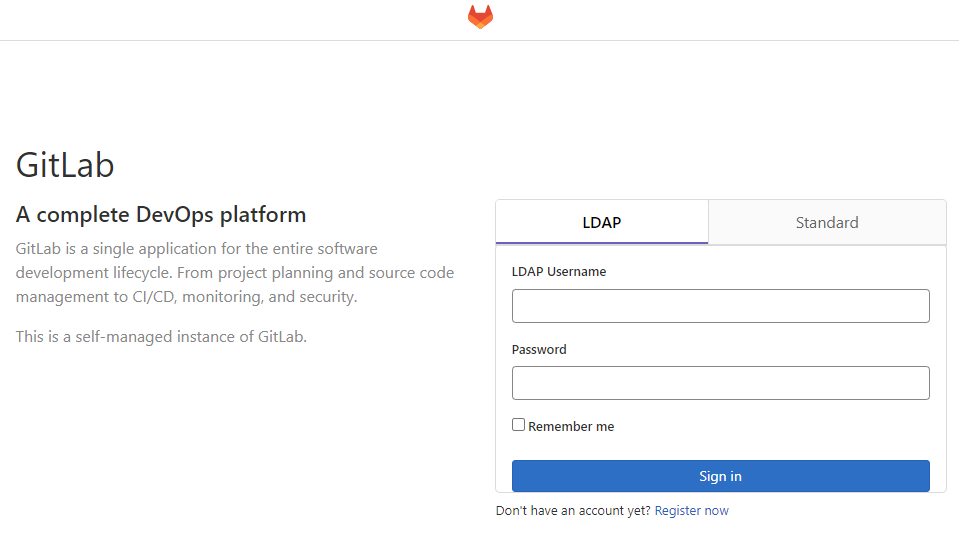Focus the Password input field
Image resolution: width=959 pixels, height=533 pixels.
point(720,383)
